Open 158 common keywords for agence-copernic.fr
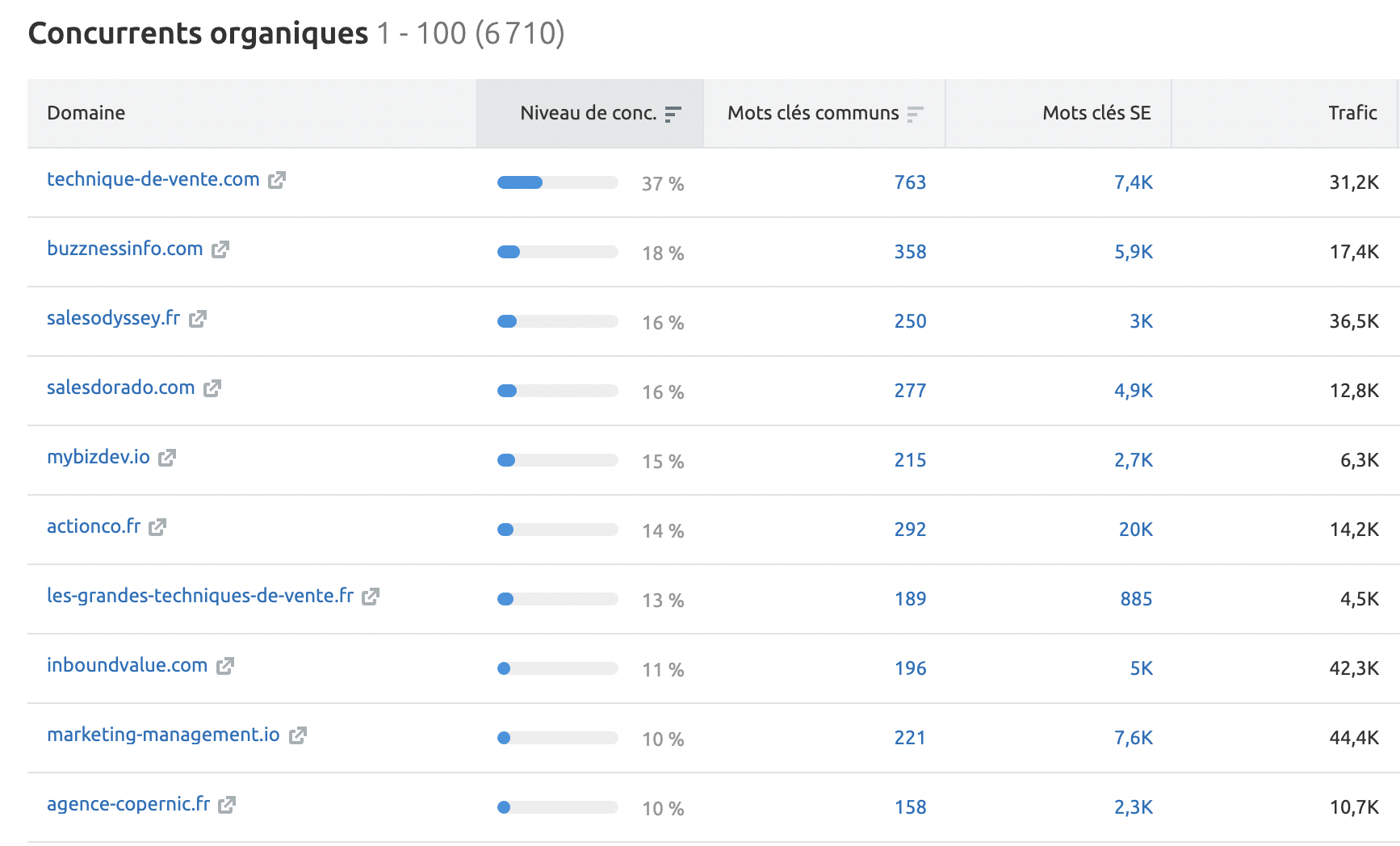 coord(910,807)
